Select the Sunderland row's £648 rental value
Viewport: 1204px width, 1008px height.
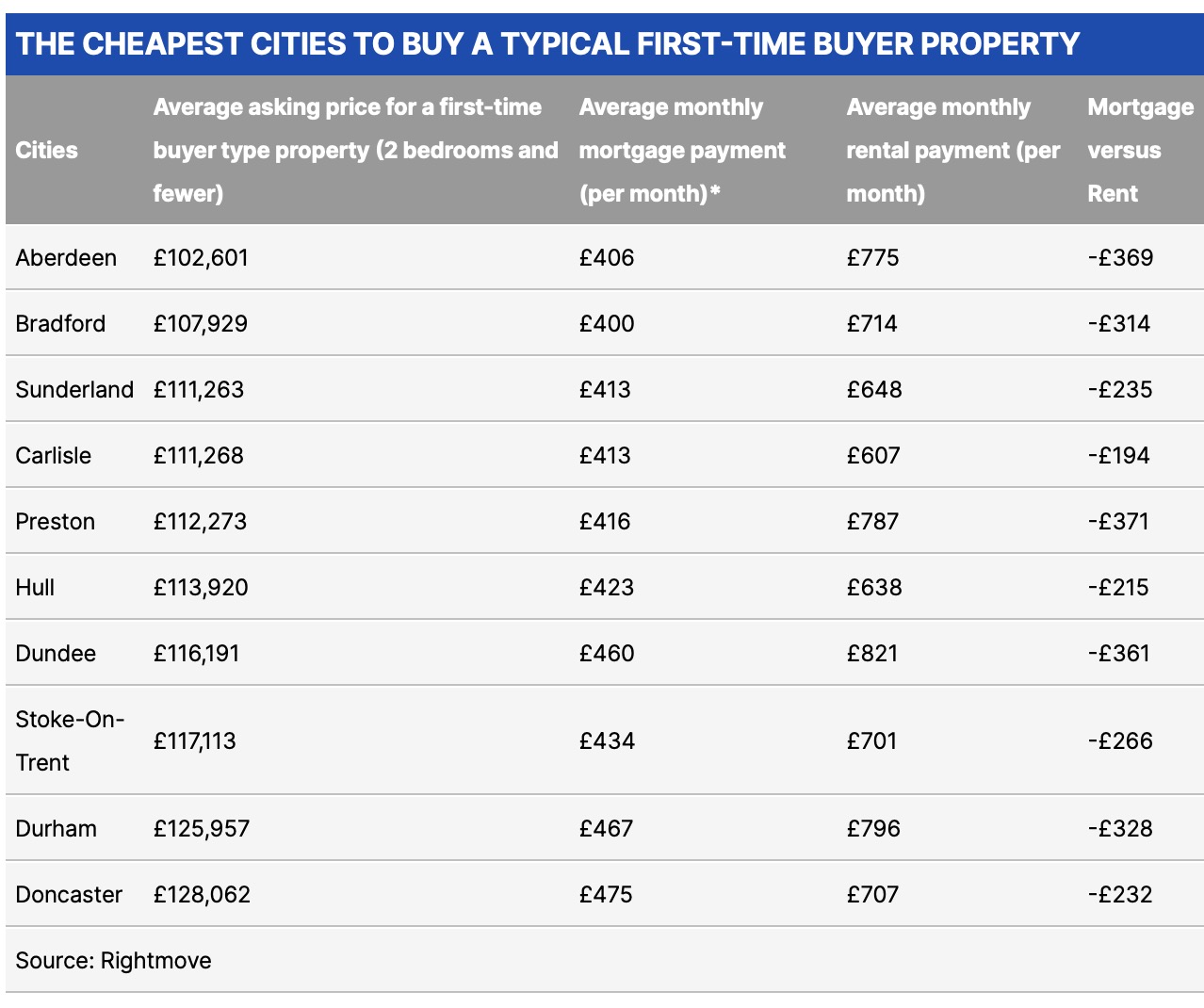click(x=874, y=390)
